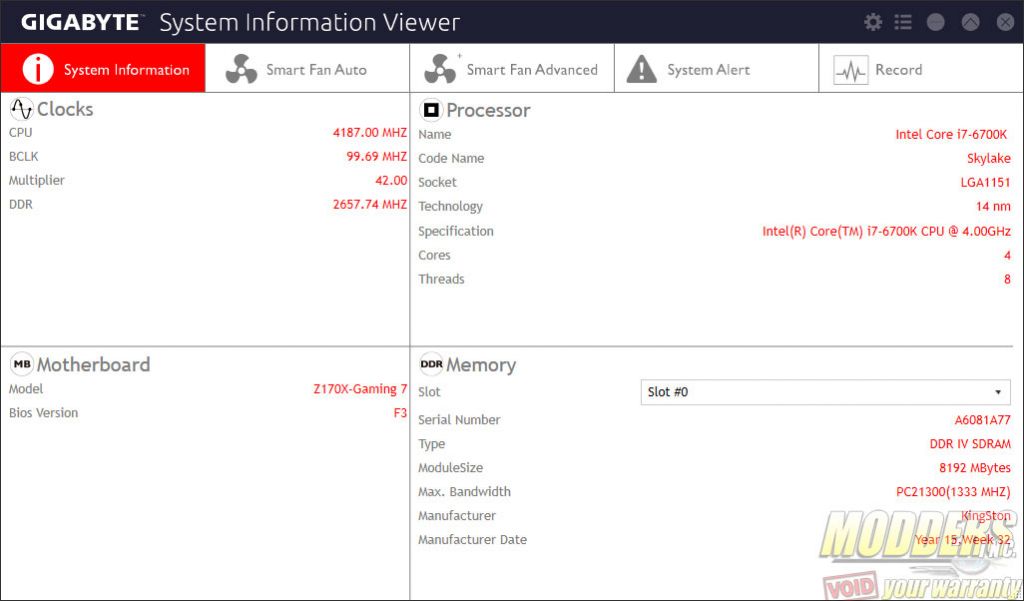Image resolution: width=1024 pixels, height=601 pixels.
Task: Click the System Information Viewer title text
Action: click(x=310, y=23)
